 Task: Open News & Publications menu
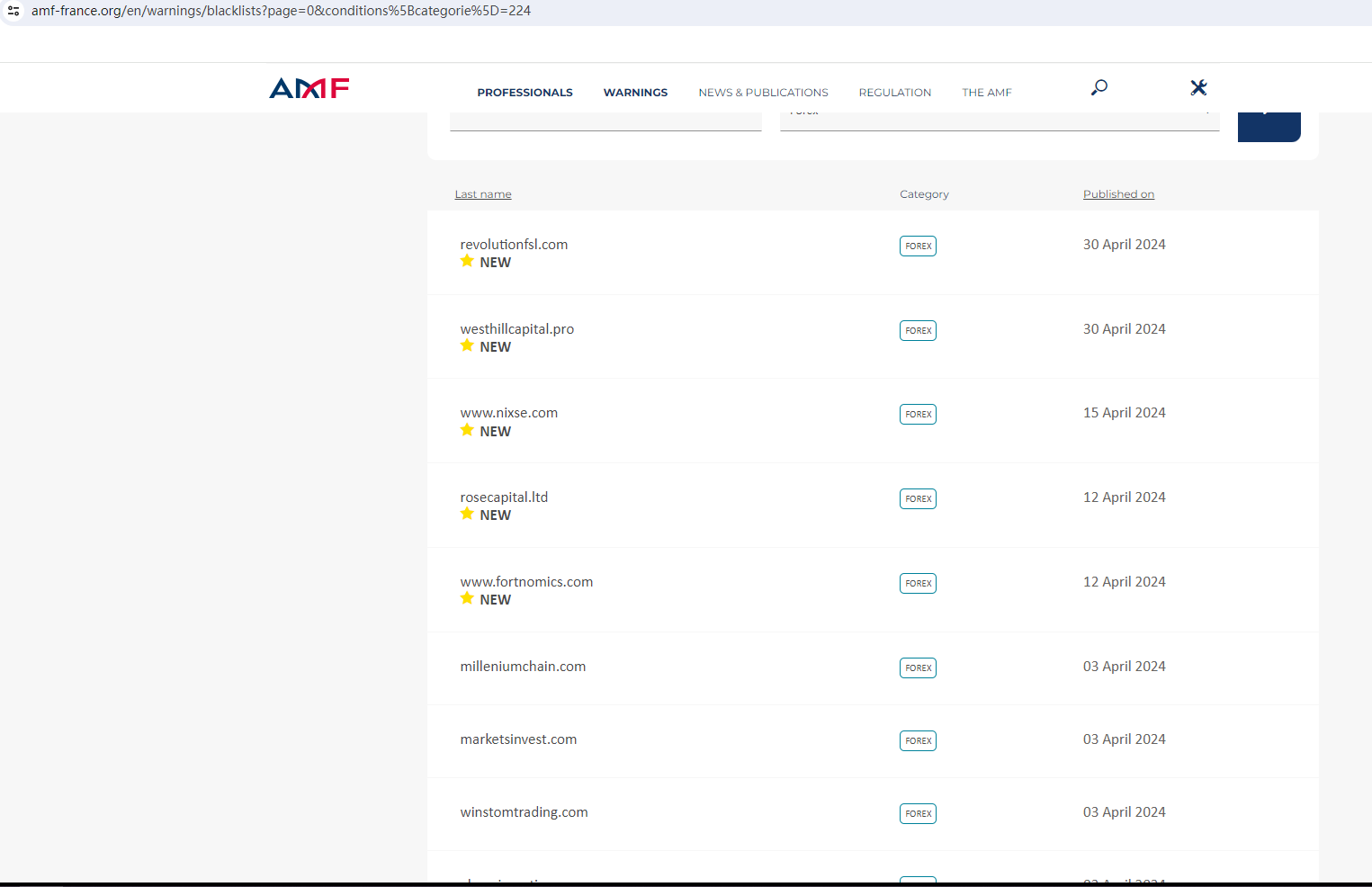coord(763,93)
